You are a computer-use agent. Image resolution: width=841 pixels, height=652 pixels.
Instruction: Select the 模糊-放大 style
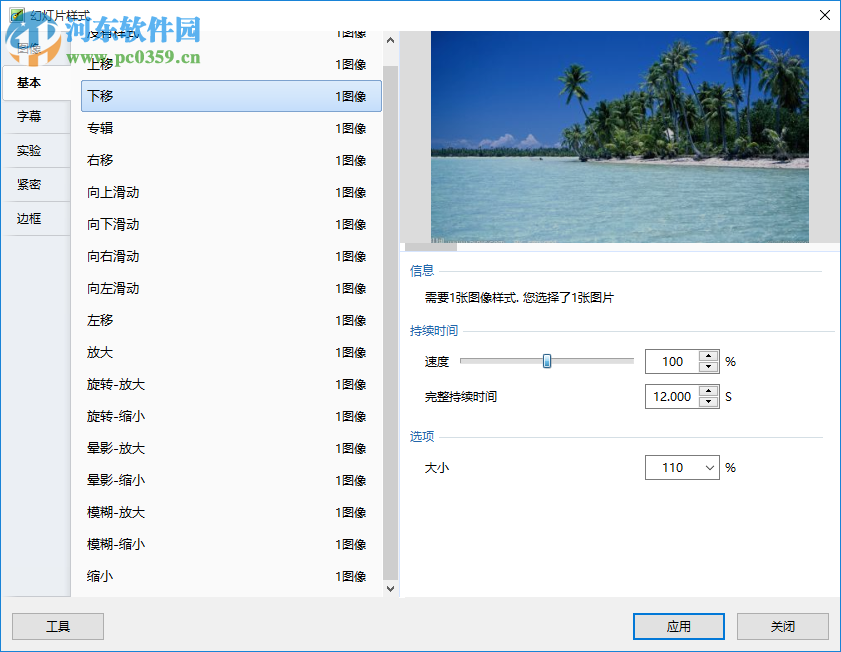click(230, 512)
